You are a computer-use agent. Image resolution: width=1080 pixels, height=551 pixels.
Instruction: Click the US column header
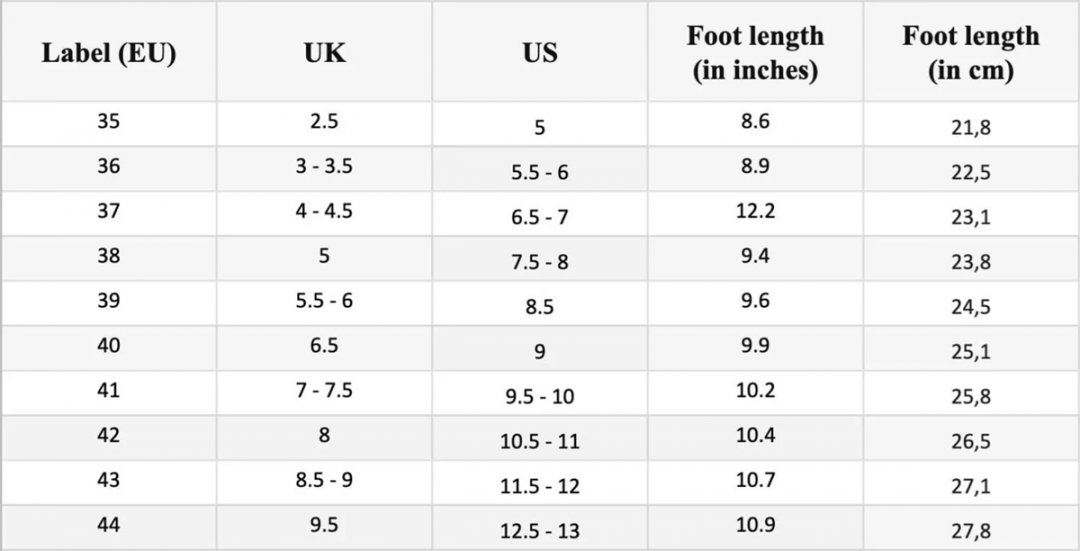click(540, 52)
